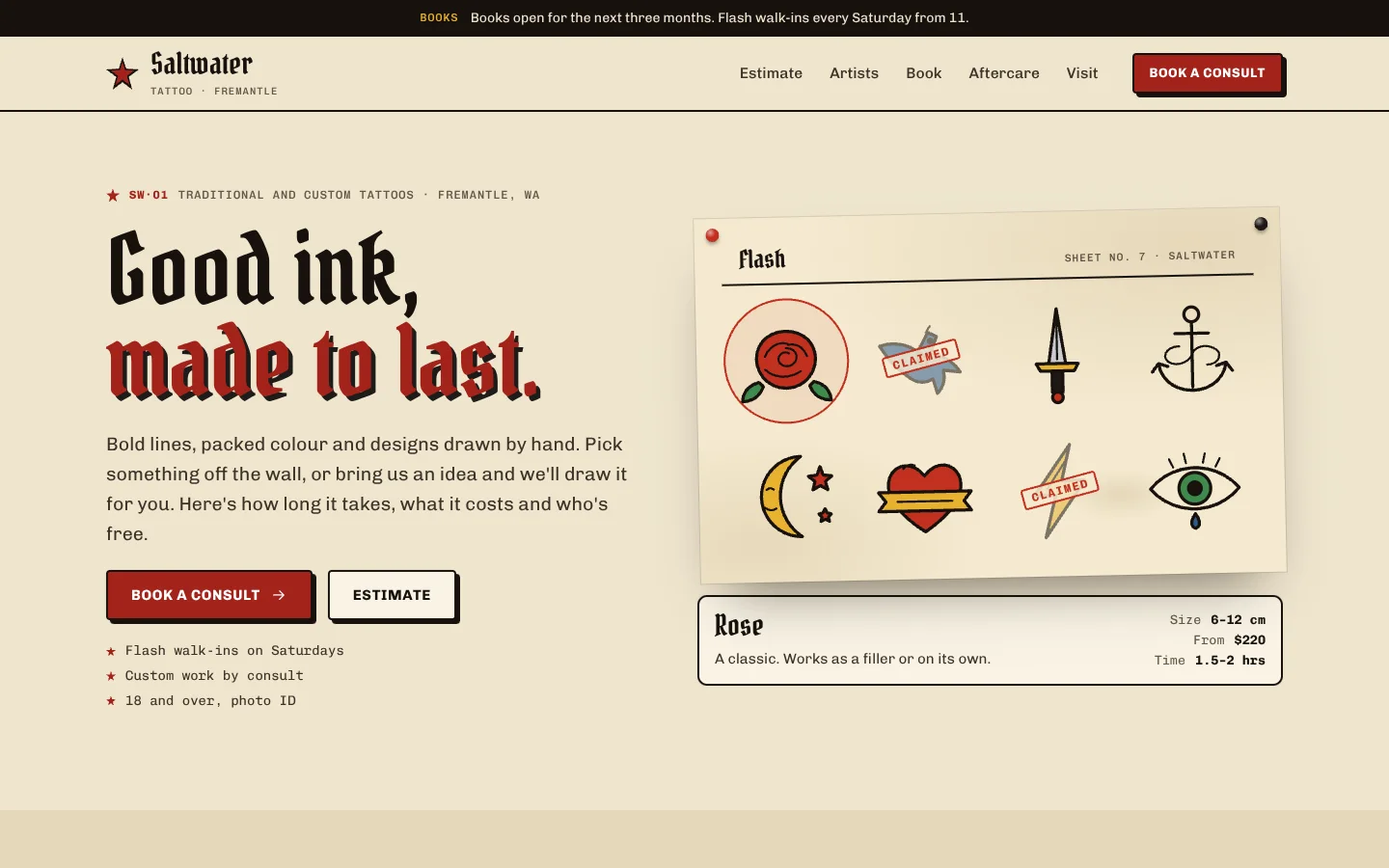Select the anchor flash design
Viewport: 1389px width, 868px height.
[1192, 349]
